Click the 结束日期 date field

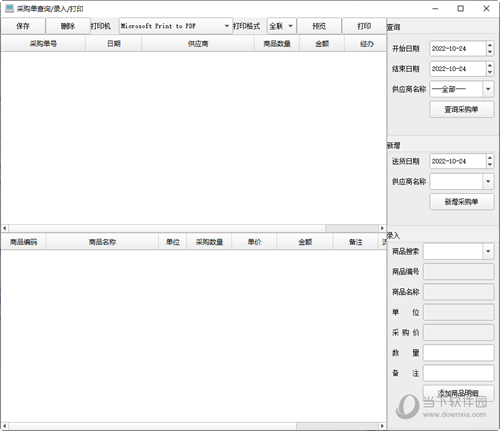pos(458,69)
